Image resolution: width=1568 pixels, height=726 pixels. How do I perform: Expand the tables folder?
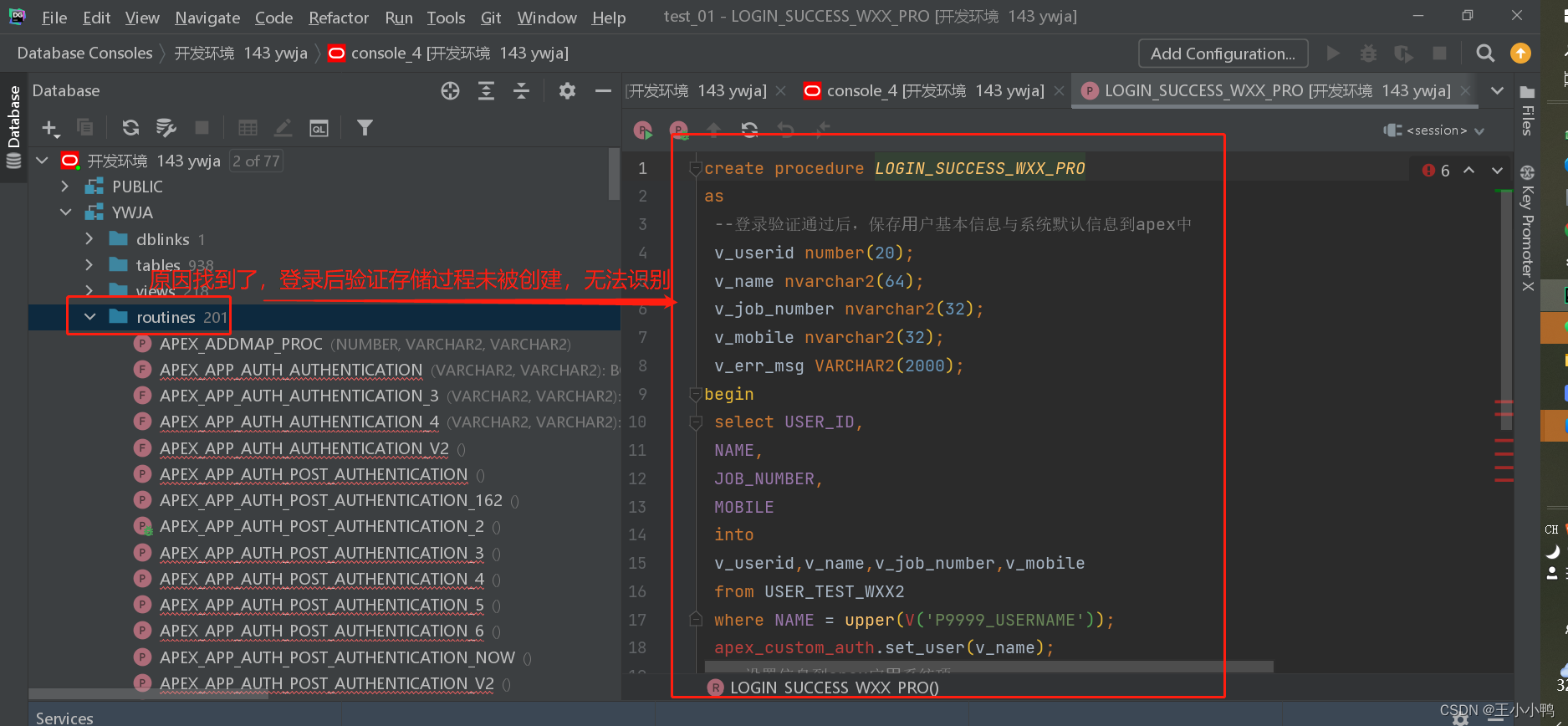(x=89, y=265)
